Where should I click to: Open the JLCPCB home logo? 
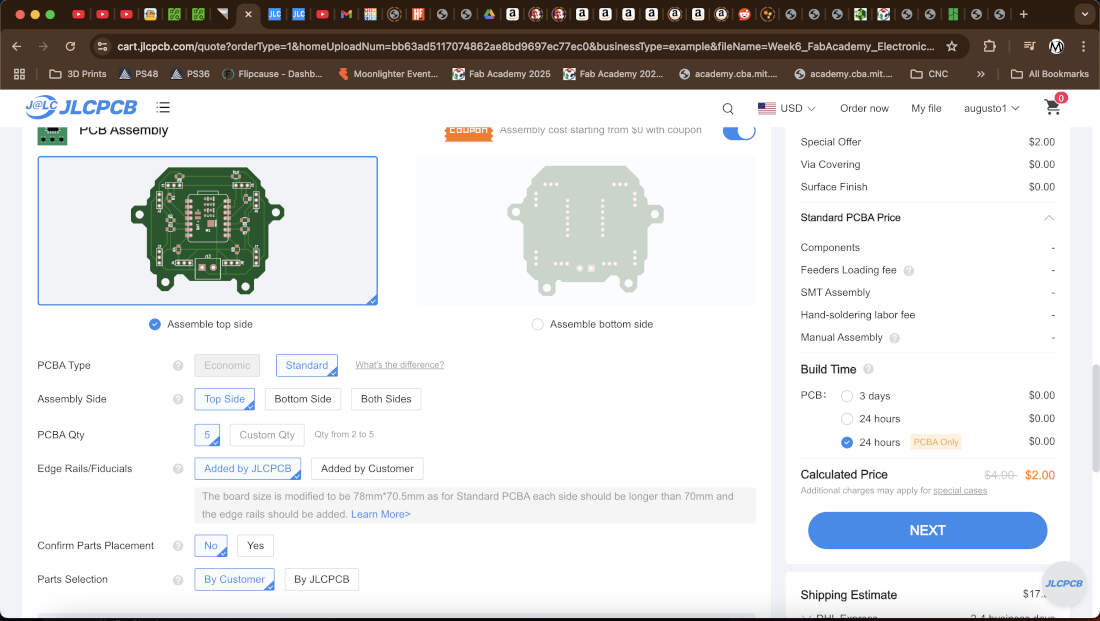pyautogui.click(x=81, y=107)
